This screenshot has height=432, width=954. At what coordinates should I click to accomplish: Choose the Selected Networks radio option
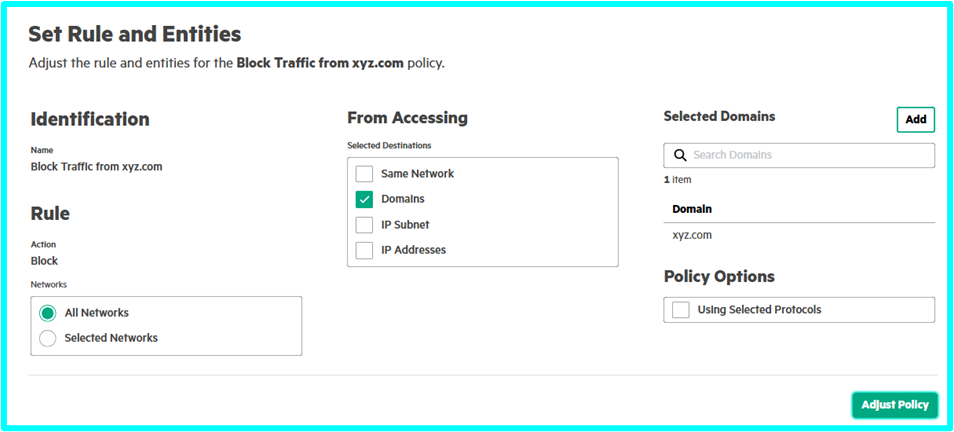47,338
